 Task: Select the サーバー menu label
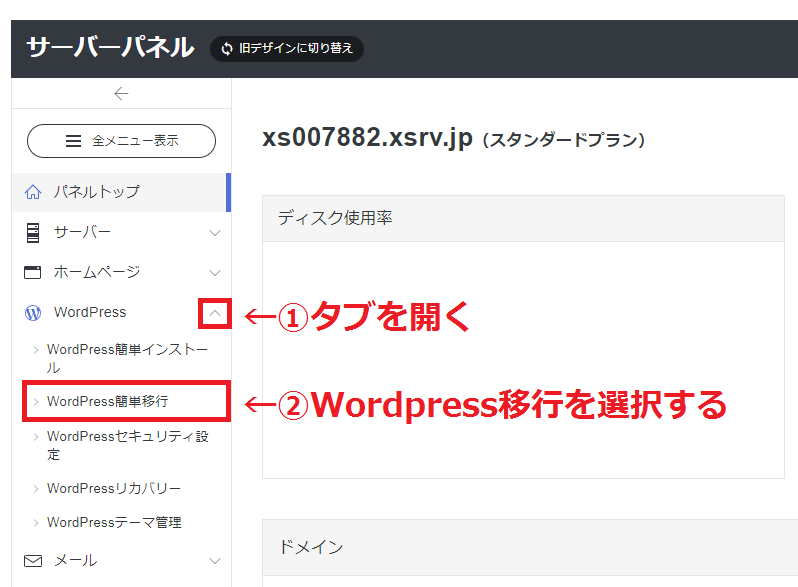pos(82,232)
